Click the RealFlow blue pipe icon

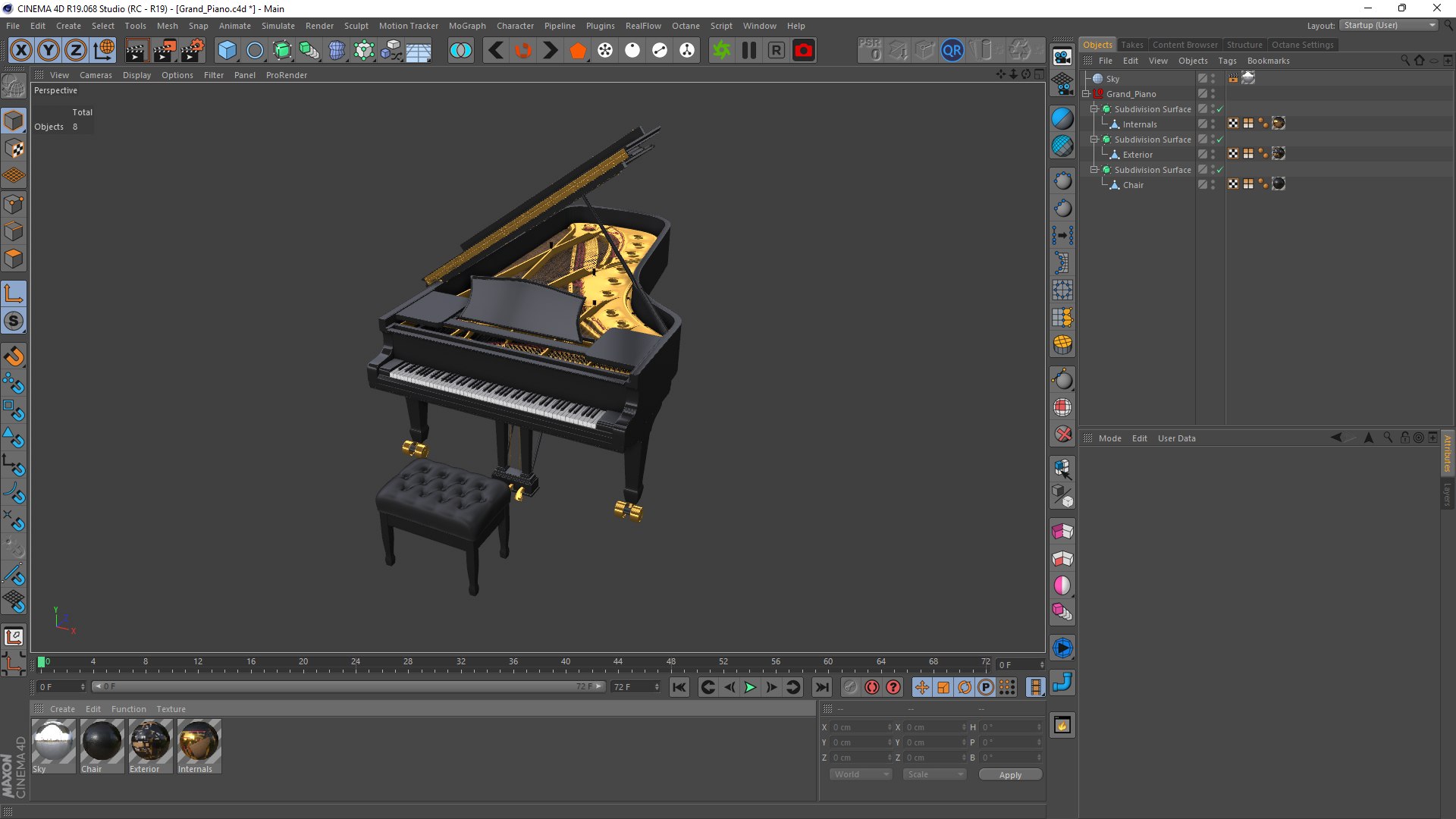tap(1062, 682)
